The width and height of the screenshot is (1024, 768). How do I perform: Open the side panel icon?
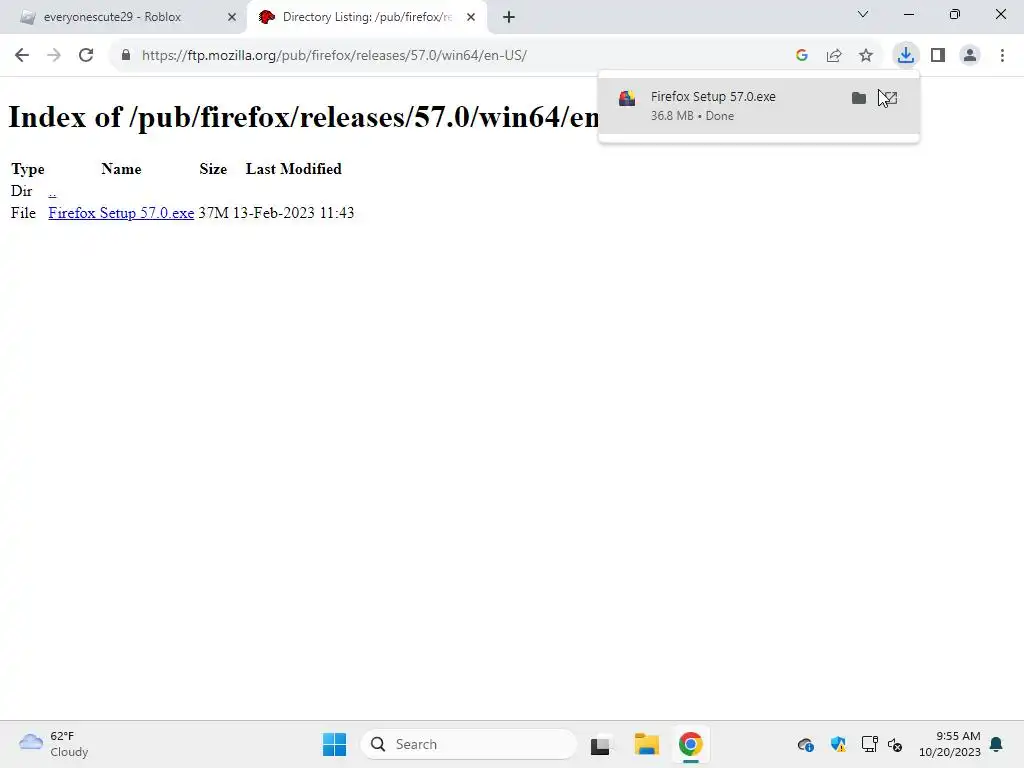[938, 56]
